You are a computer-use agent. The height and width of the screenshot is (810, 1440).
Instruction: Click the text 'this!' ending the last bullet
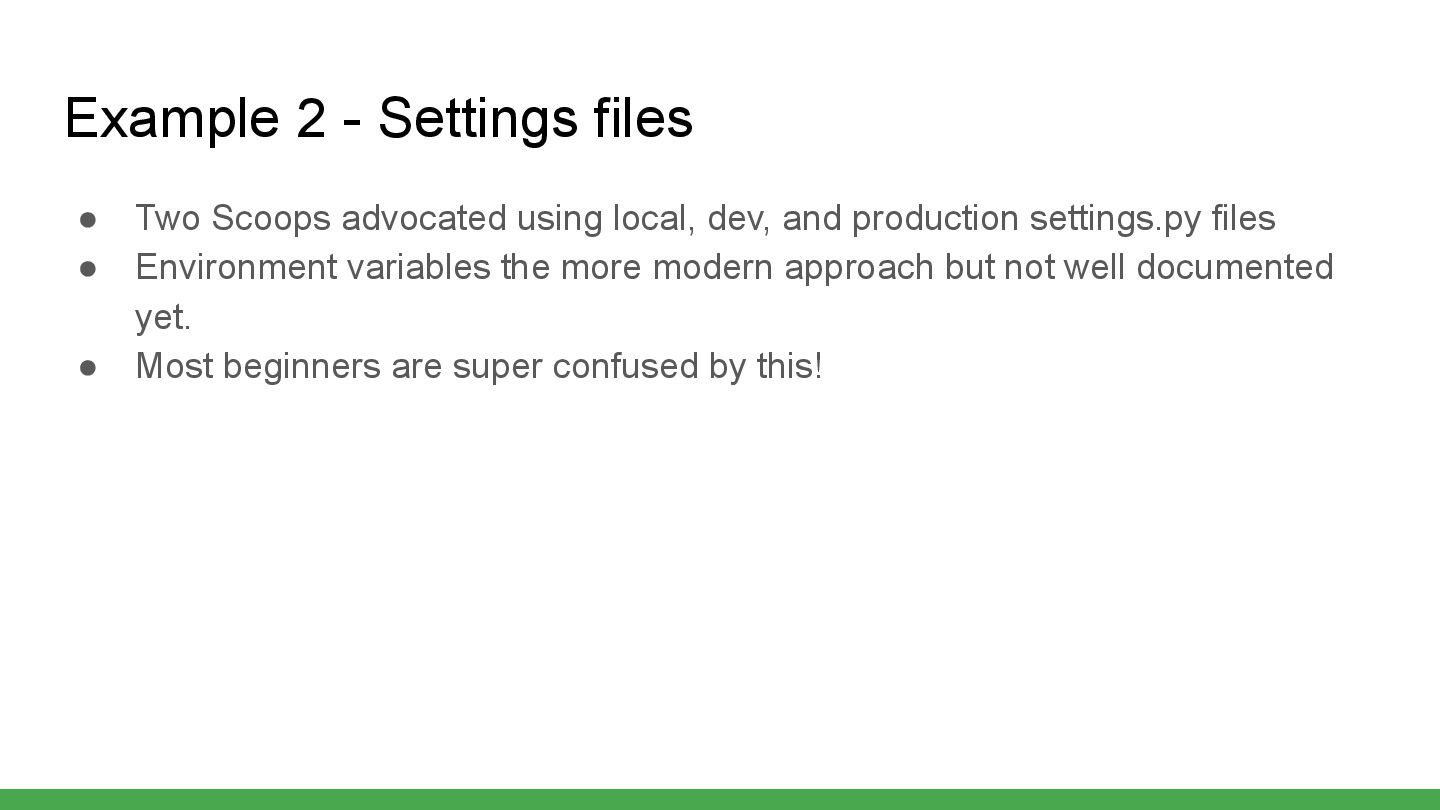click(789, 366)
